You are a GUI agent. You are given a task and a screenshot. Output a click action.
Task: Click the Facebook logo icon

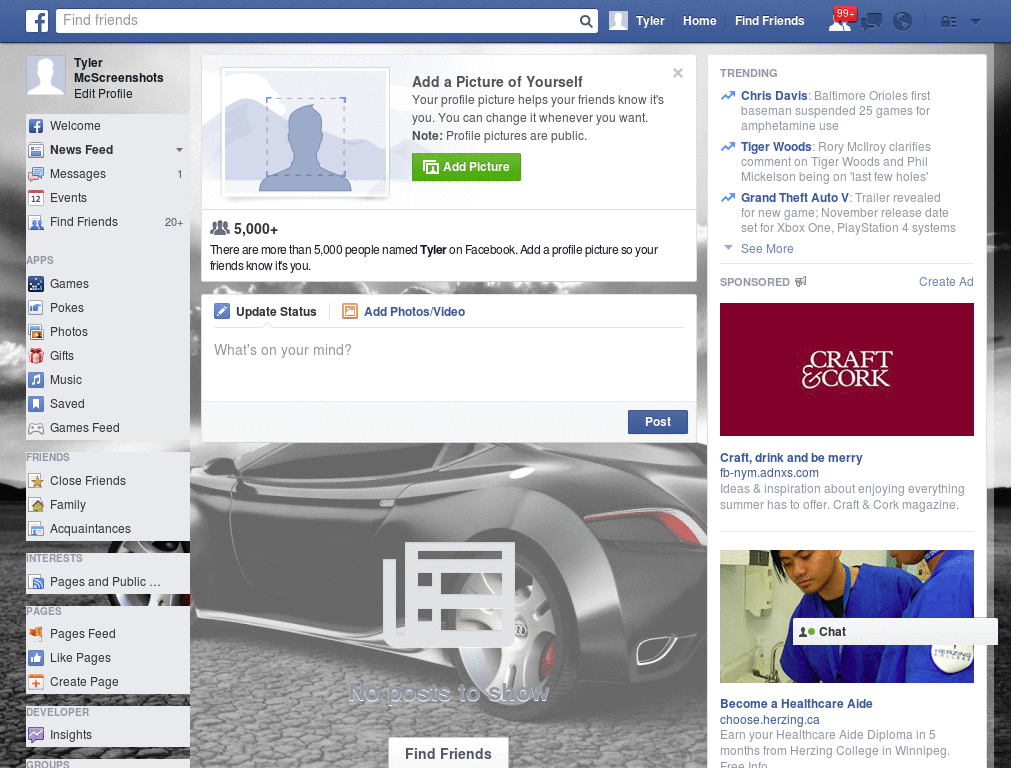[37, 21]
